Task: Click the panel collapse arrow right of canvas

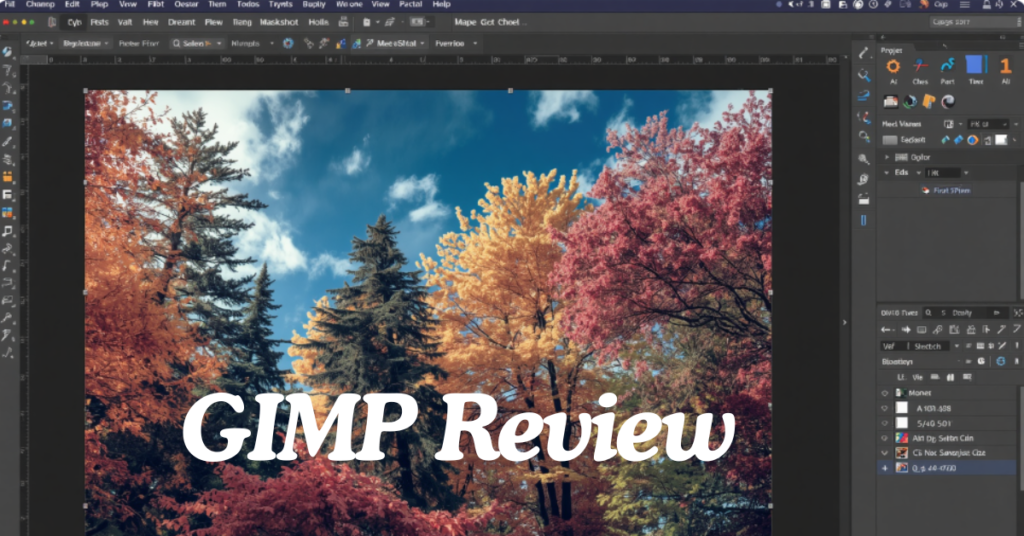Action: [844, 322]
